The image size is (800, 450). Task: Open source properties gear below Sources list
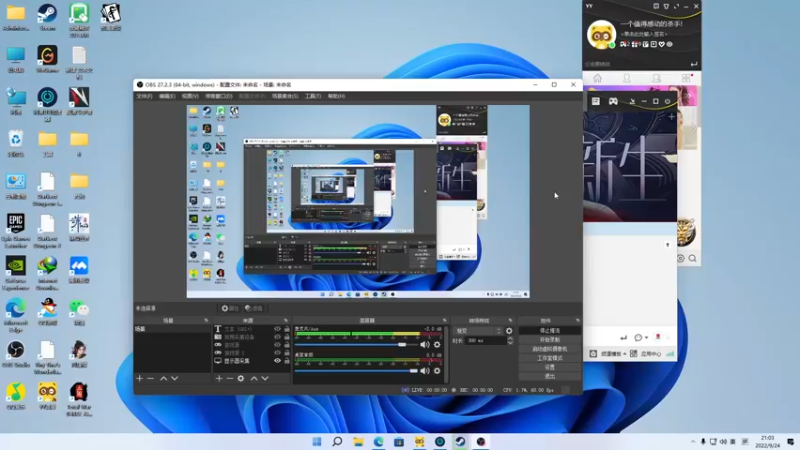coord(241,379)
